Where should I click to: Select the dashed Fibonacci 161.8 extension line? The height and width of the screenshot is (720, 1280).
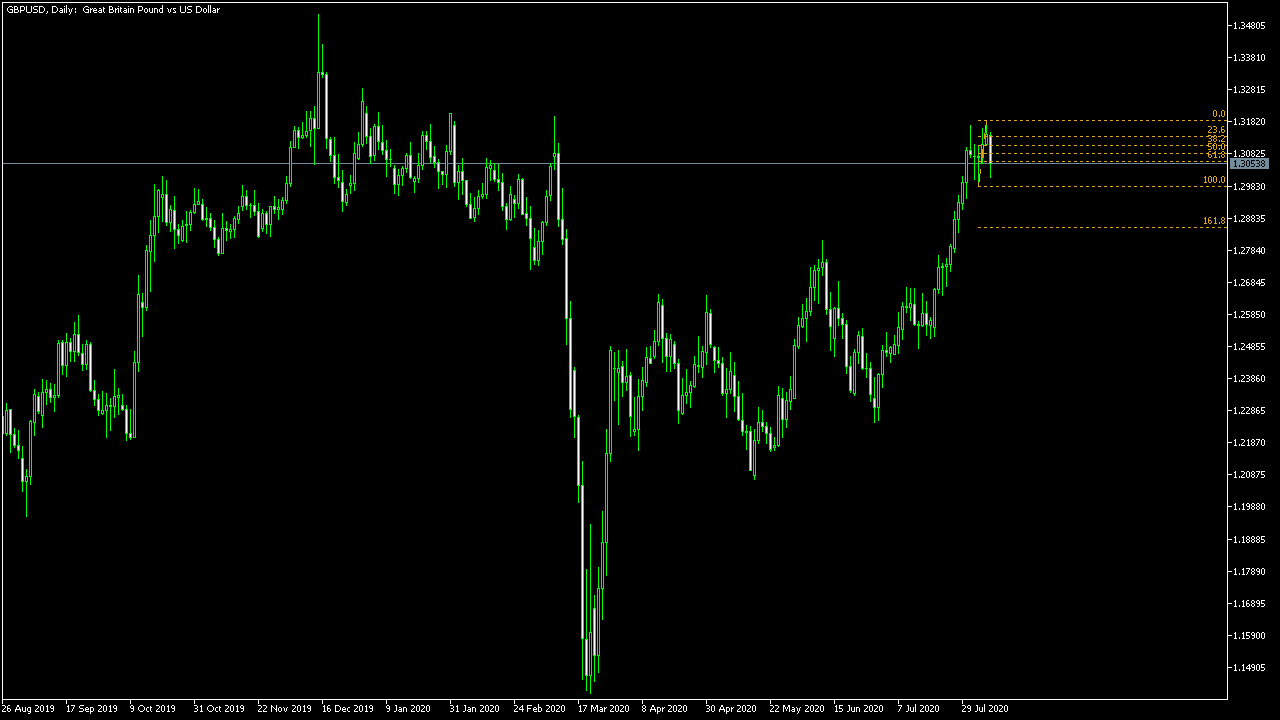point(1102,228)
